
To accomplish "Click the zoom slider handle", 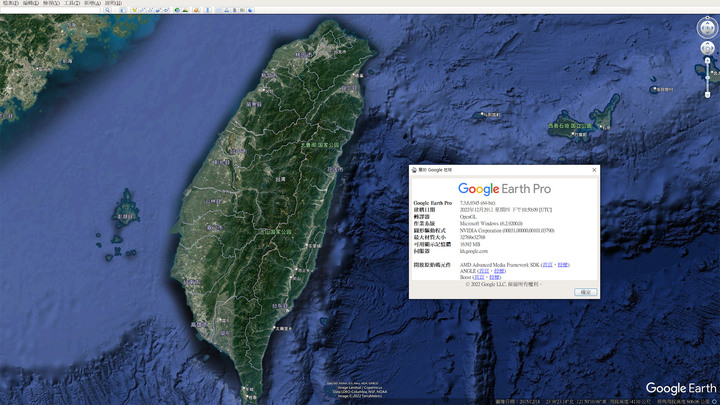I will point(708,78).
